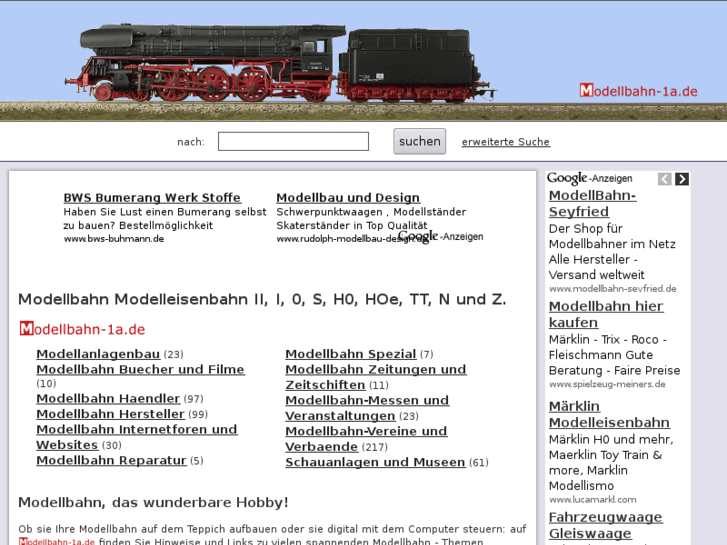Image resolution: width=727 pixels, height=545 pixels.
Task: Open Modellbahn-Vereine und Verbaende category
Action: tap(366, 439)
